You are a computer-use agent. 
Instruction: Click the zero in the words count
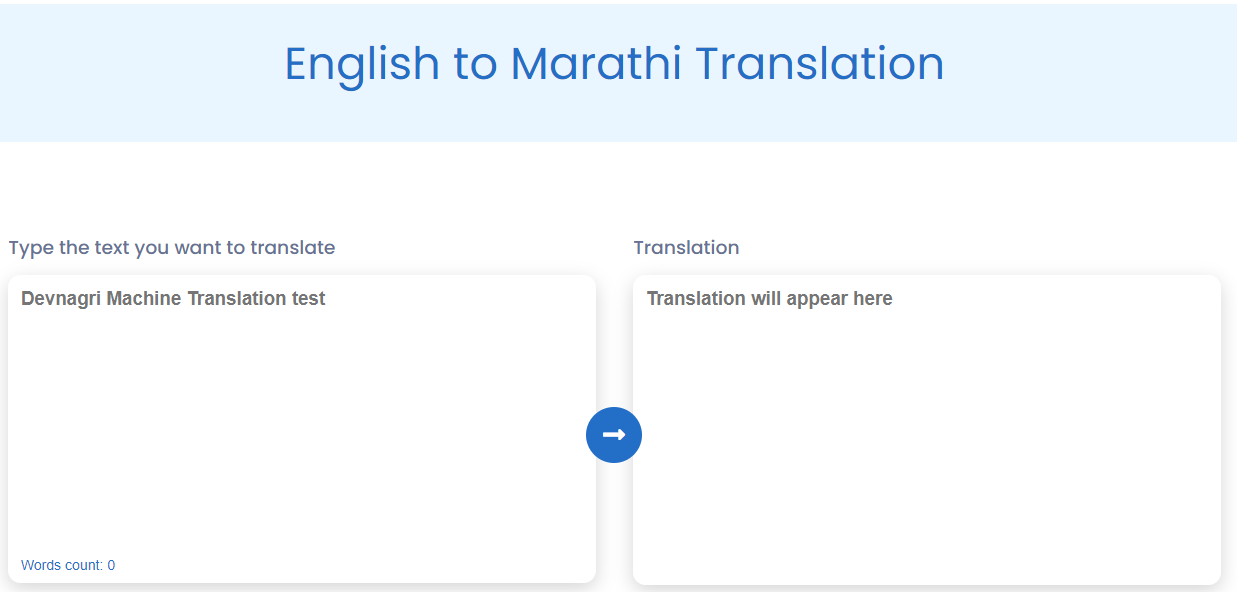(x=111, y=565)
